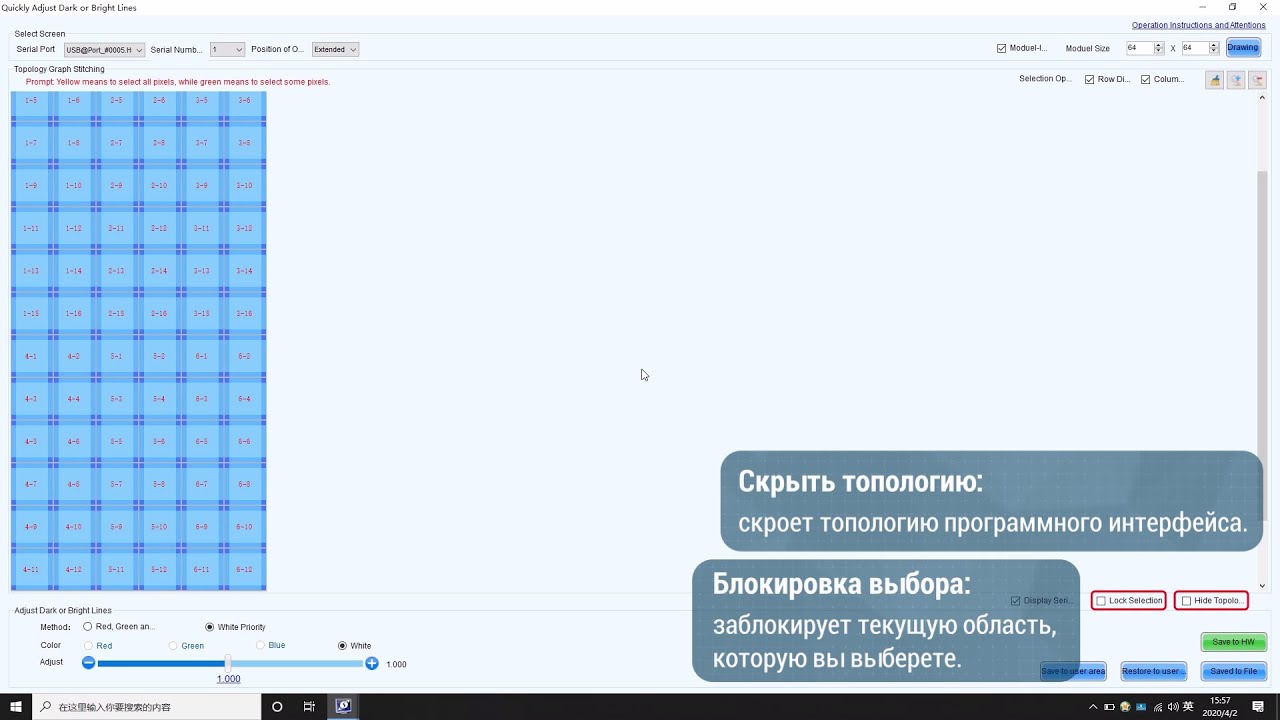Toggle the Colum... checkbox
The height and width of the screenshot is (720, 1280).
(1145, 79)
